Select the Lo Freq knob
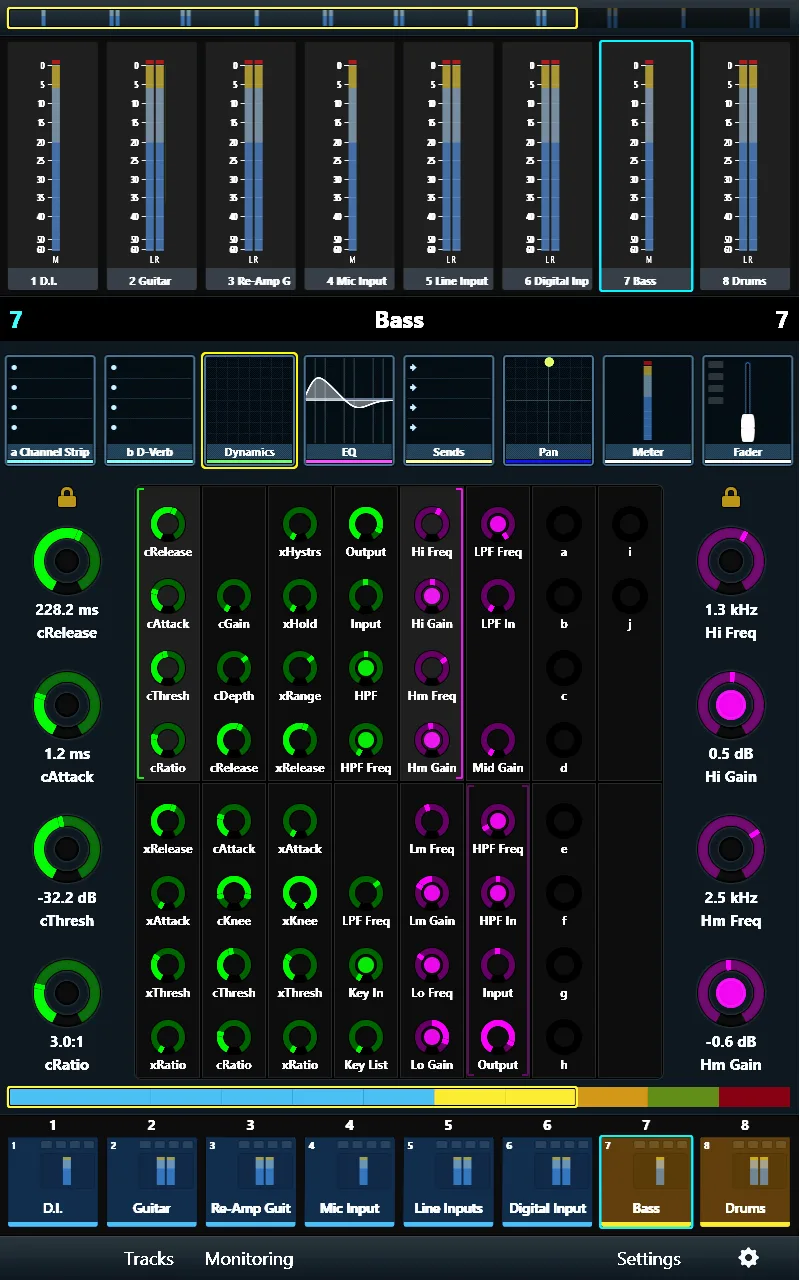The width and height of the screenshot is (800, 1280). tap(432, 965)
